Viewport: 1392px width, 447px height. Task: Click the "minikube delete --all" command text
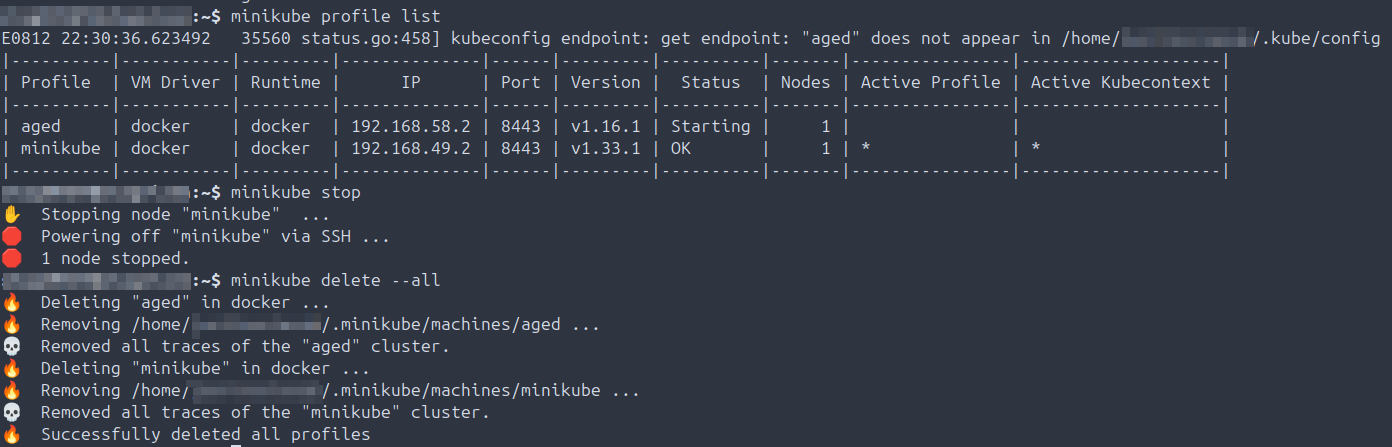click(335, 280)
